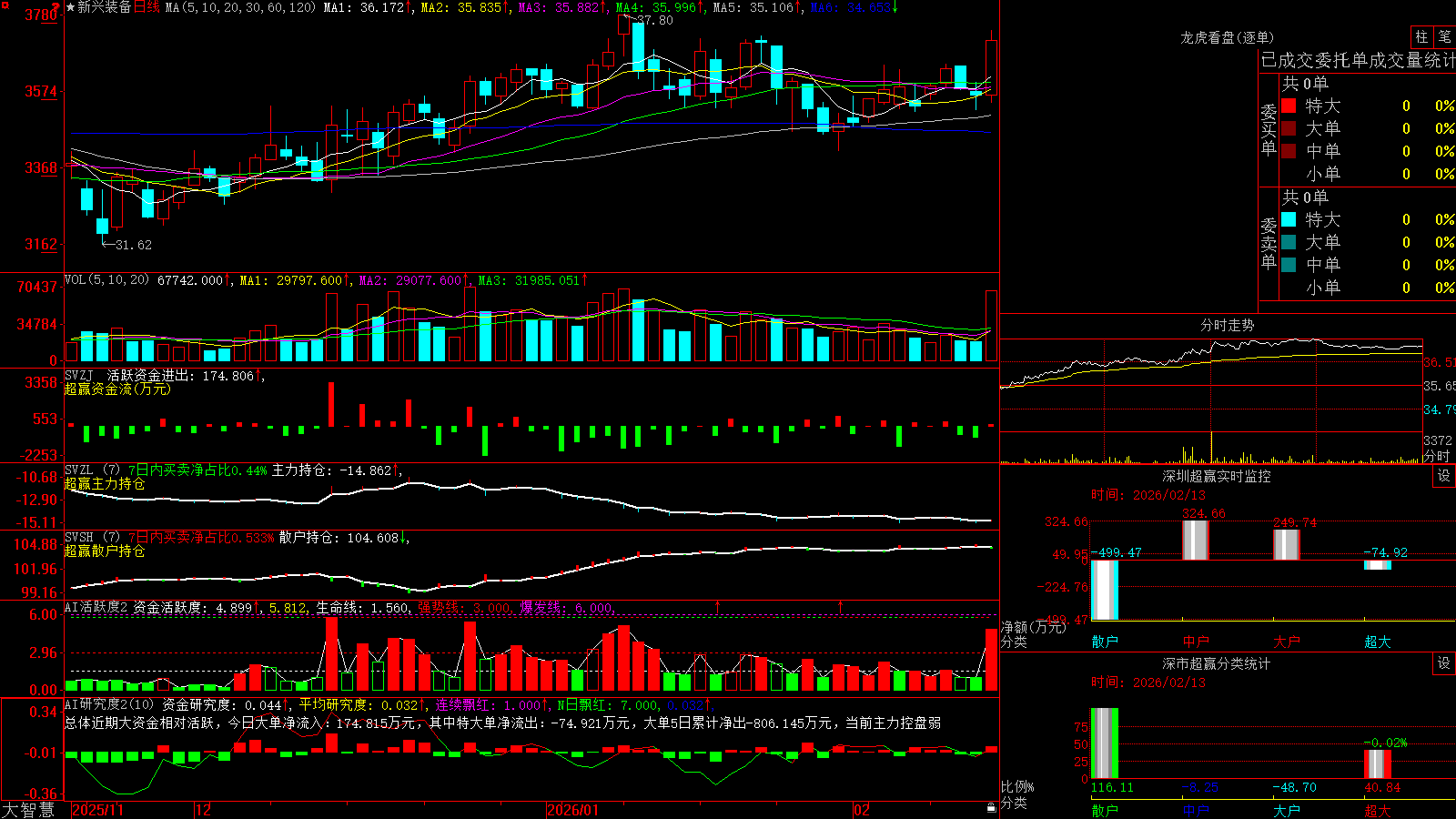The width and height of the screenshot is (1456, 819).
Task: Click the 中户 324.66 bar
Action: [1196, 541]
